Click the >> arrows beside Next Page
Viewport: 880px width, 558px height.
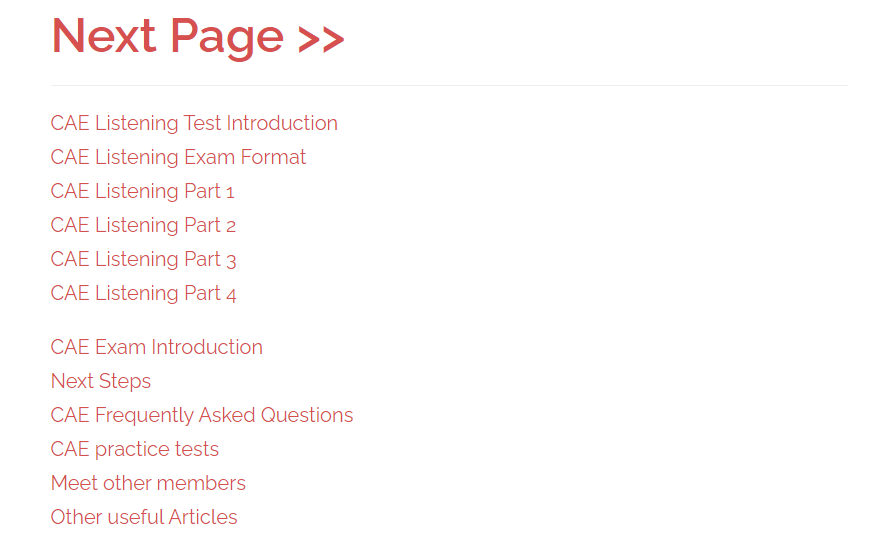click(321, 39)
